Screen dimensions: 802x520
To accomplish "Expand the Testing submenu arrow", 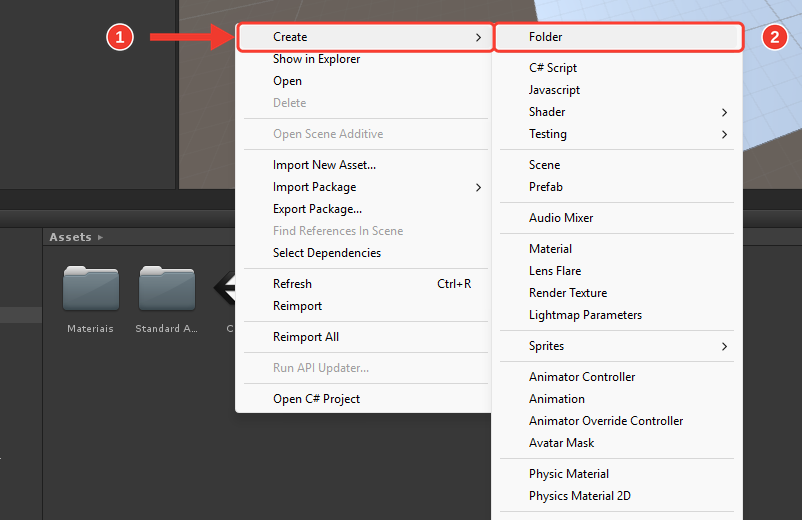I will pyautogui.click(x=724, y=134).
